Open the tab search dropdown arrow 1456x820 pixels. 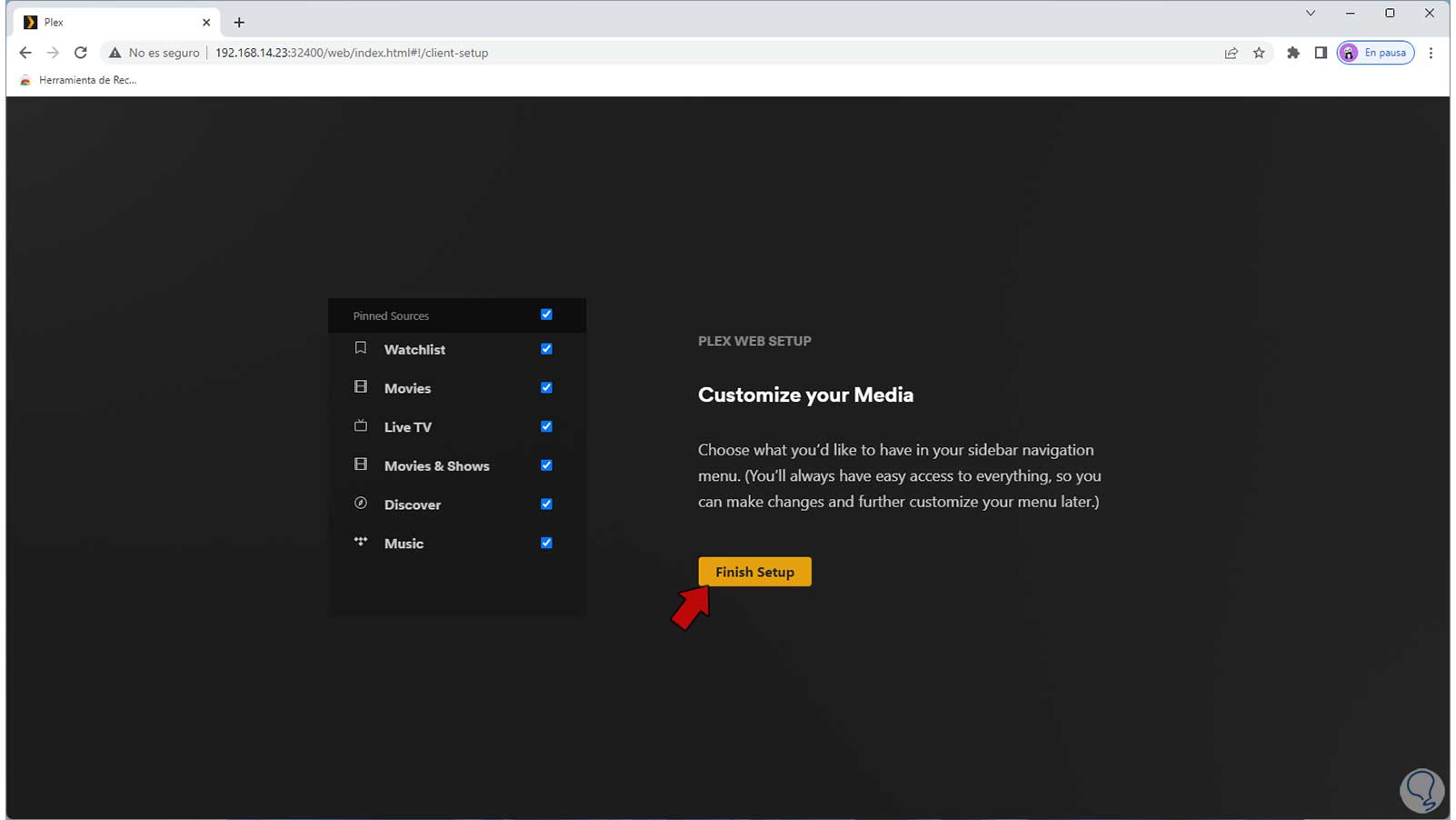pyautogui.click(x=1311, y=13)
